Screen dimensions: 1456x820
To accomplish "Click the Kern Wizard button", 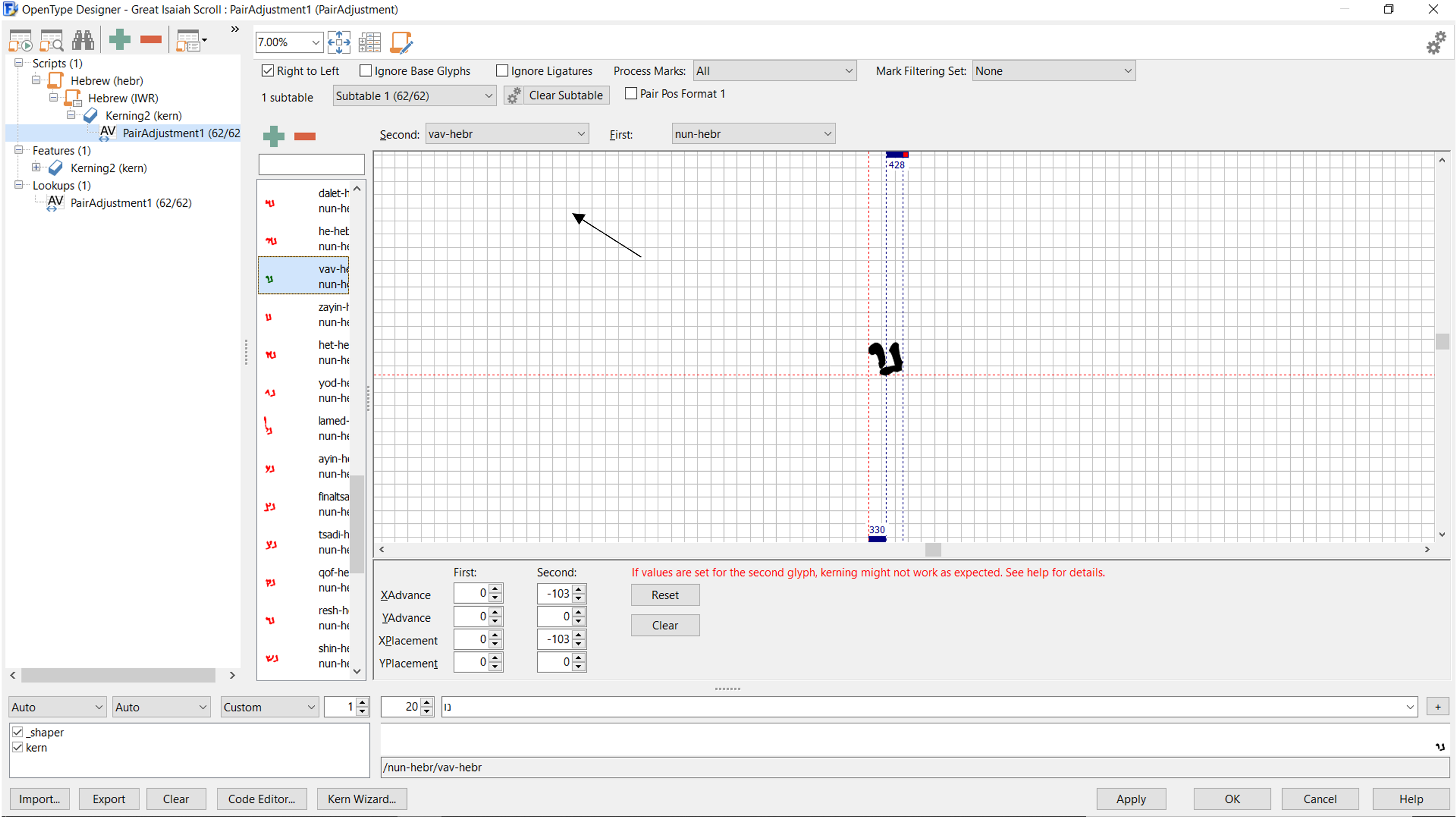I will (x=362, y=799).
